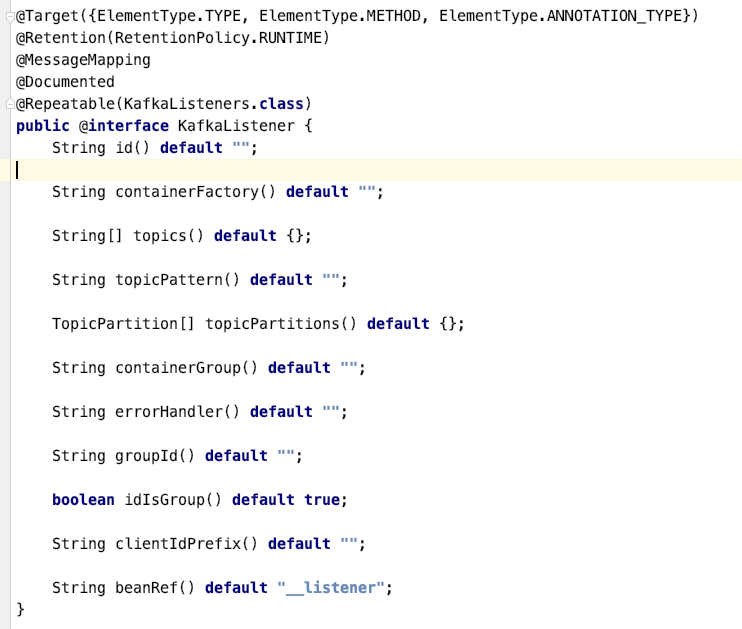Click beanRef() method name
This screenshot has width=742, height=629.
[x=155, y=588]
